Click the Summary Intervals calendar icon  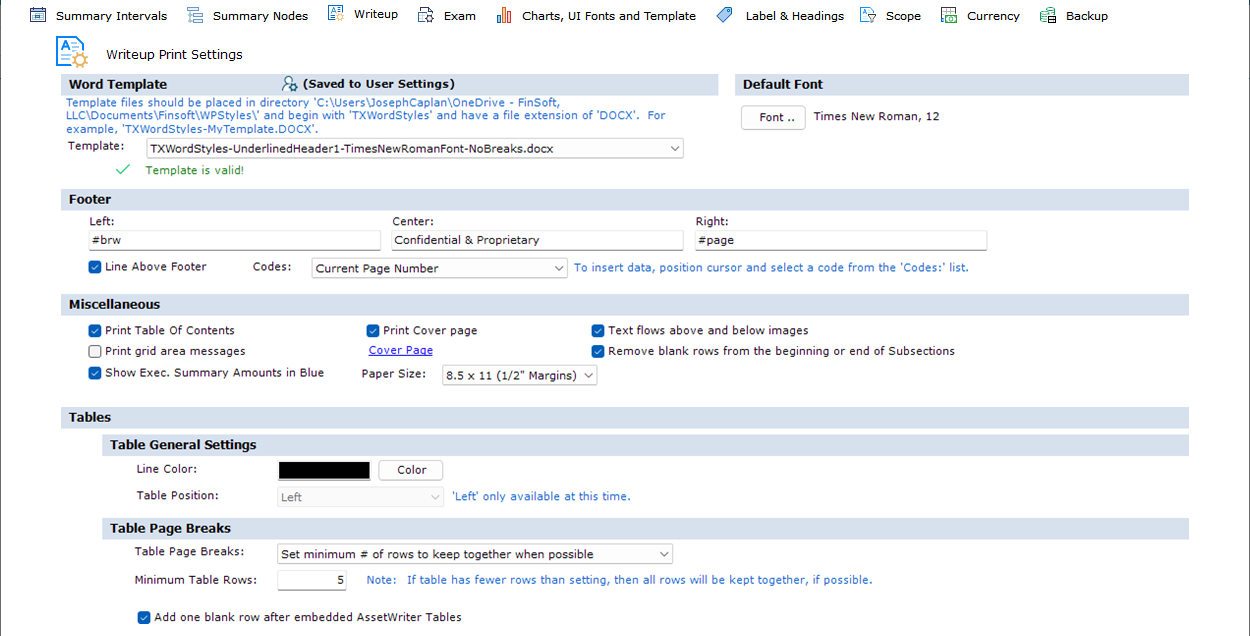pos(38,15)
